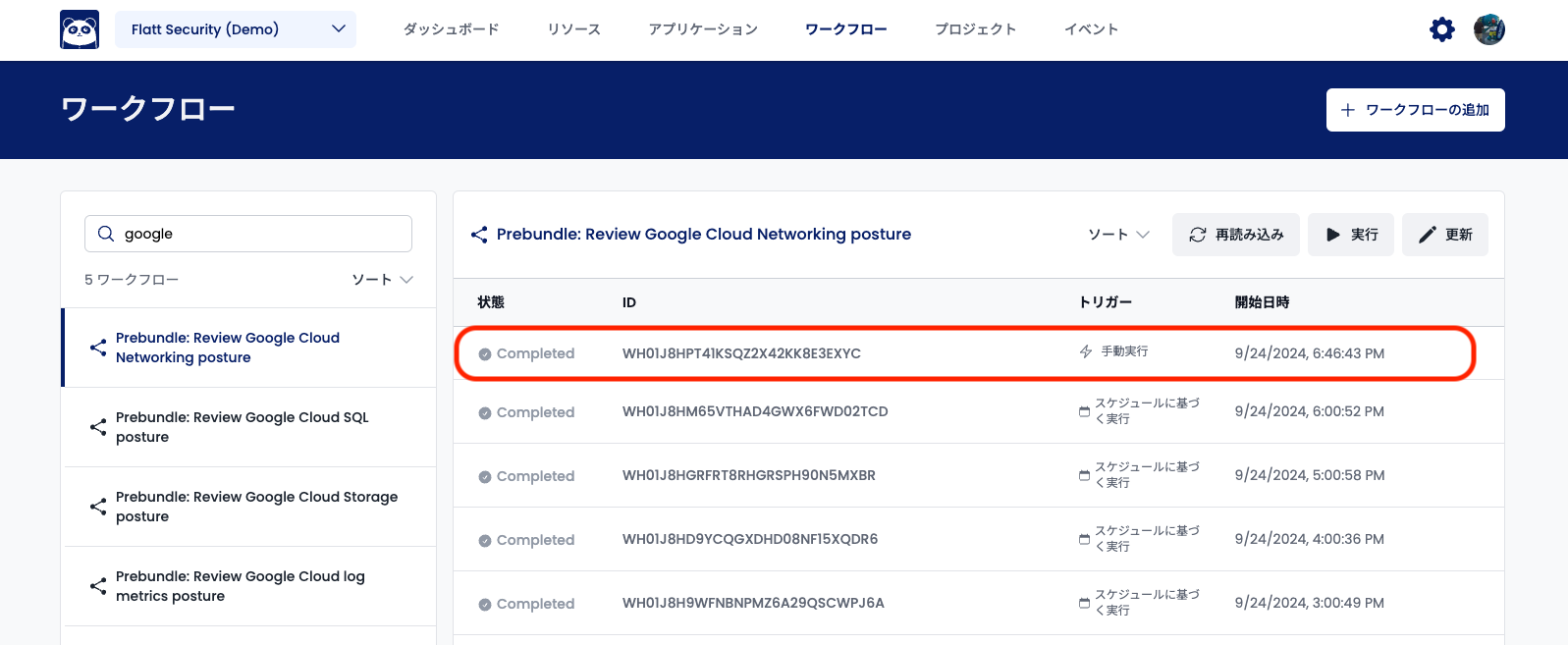Click Completed check icon for WH01J8HGRFRT8RHGRSPH90N5MXBR
Image resolution: width=1568 pixels, height=645 pixels.
pos(485,477)
